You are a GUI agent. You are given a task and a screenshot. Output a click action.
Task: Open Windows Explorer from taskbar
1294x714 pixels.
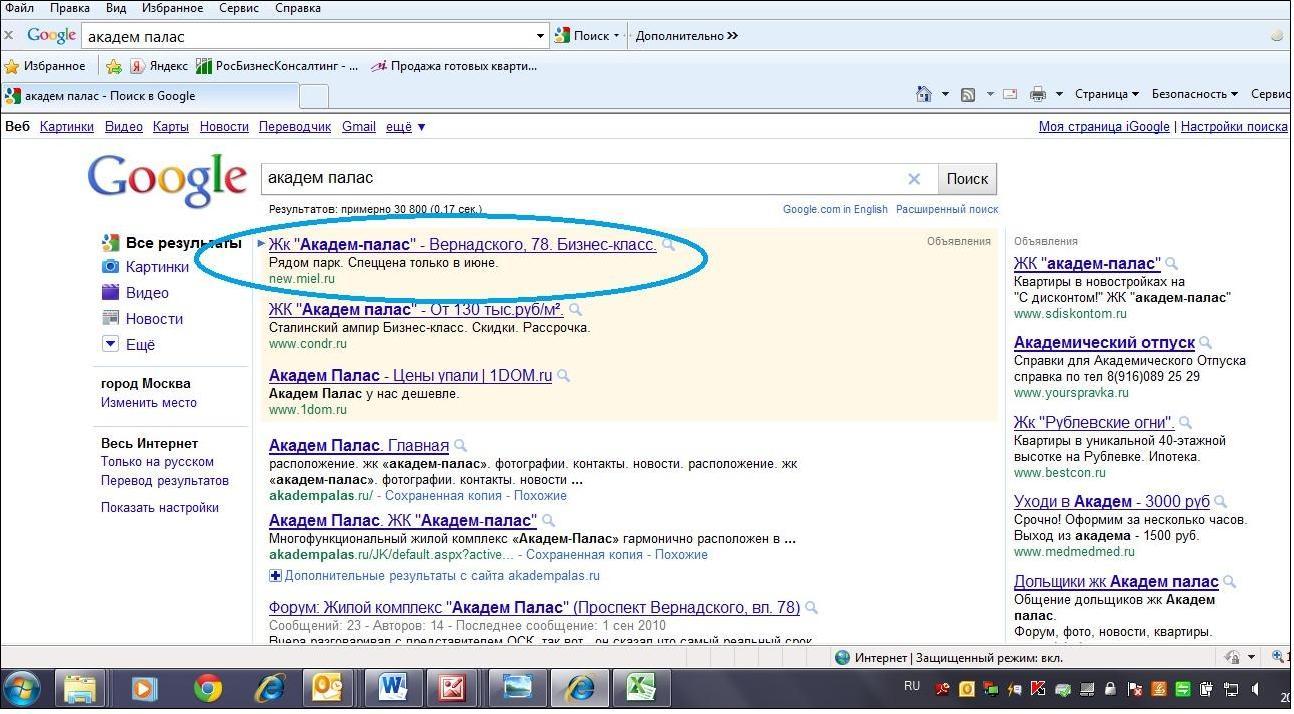82,688
